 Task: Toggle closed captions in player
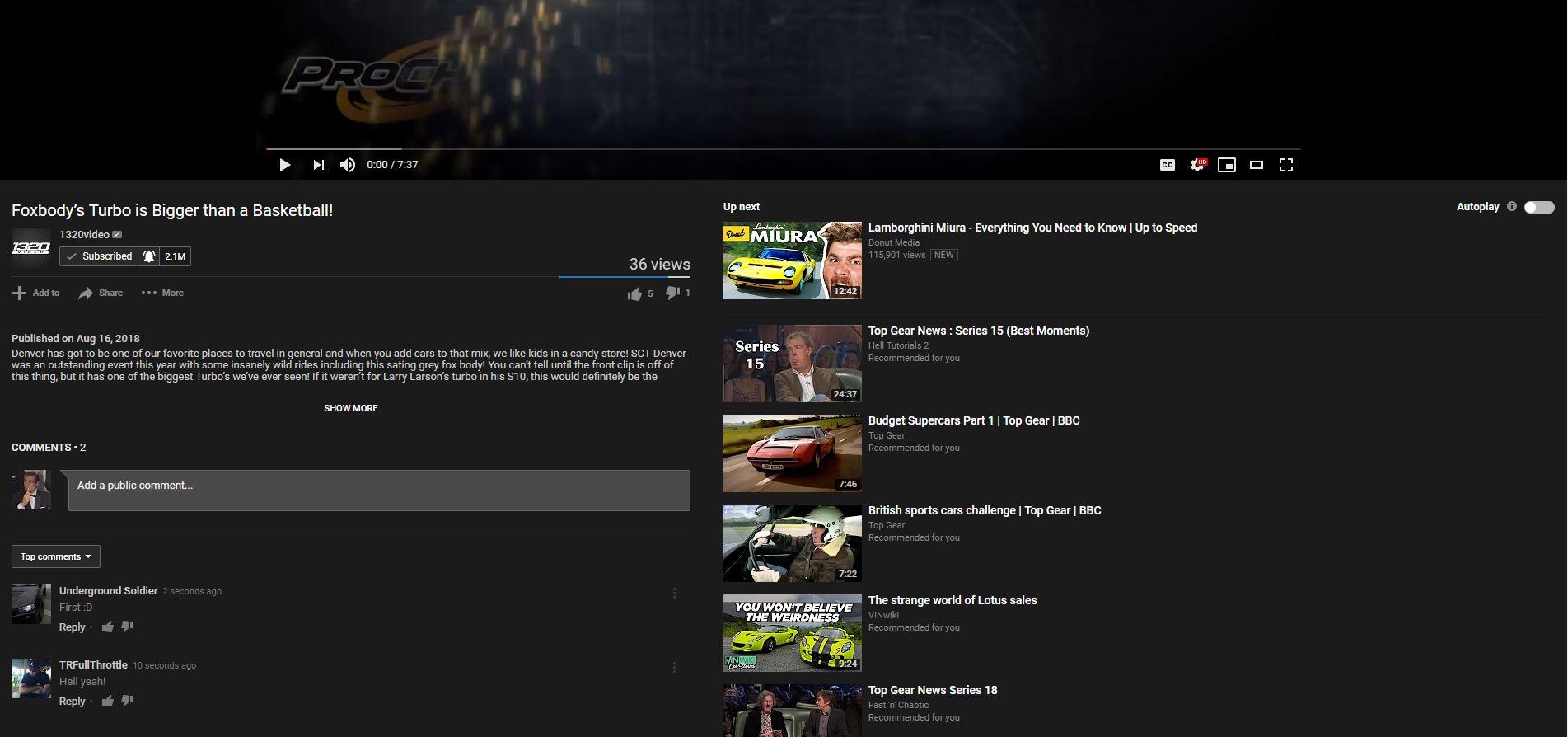(1168, 165)
